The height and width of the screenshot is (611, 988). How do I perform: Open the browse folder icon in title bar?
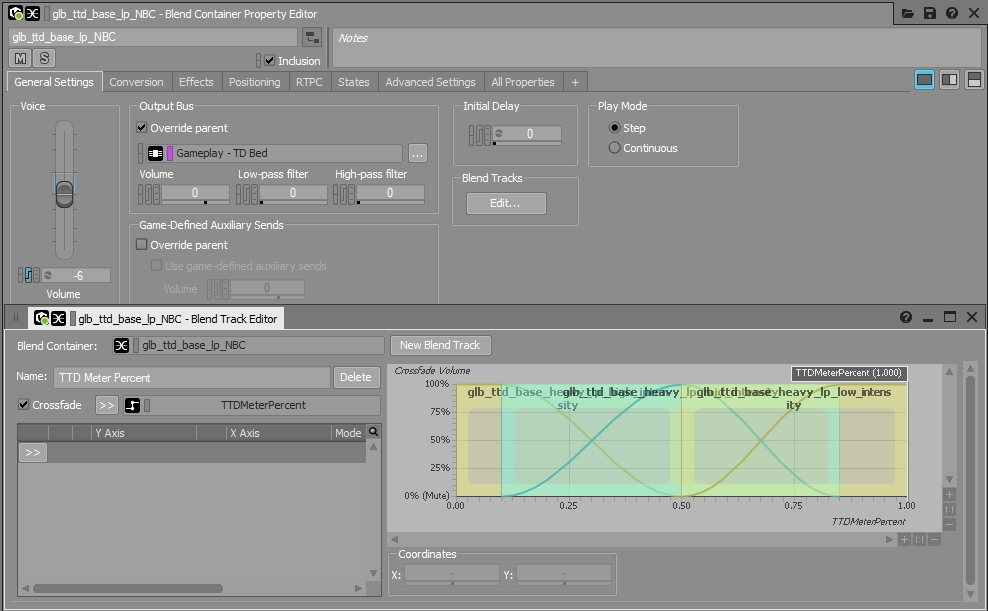point(907,13)
